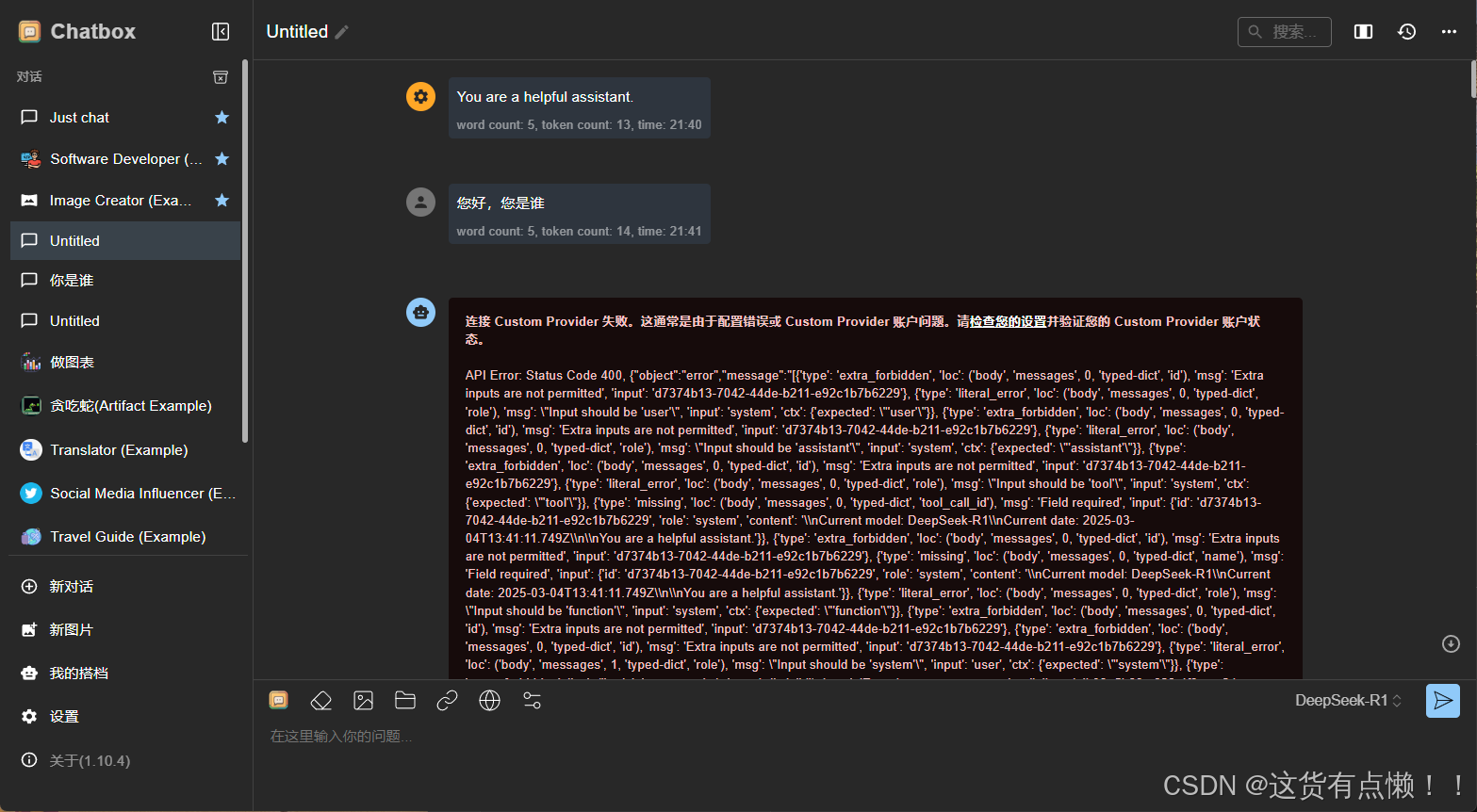Screen dimensions: 1477x812
Task: Select the highlighted Untitled conversation
Action: pos(125,241)
